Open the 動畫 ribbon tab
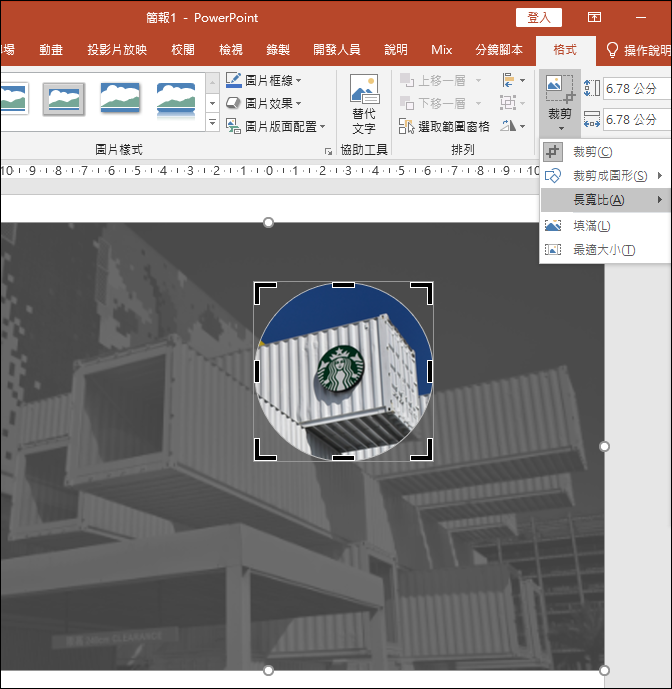Screen dimensions: 672x689 click(x=51, y=50)
